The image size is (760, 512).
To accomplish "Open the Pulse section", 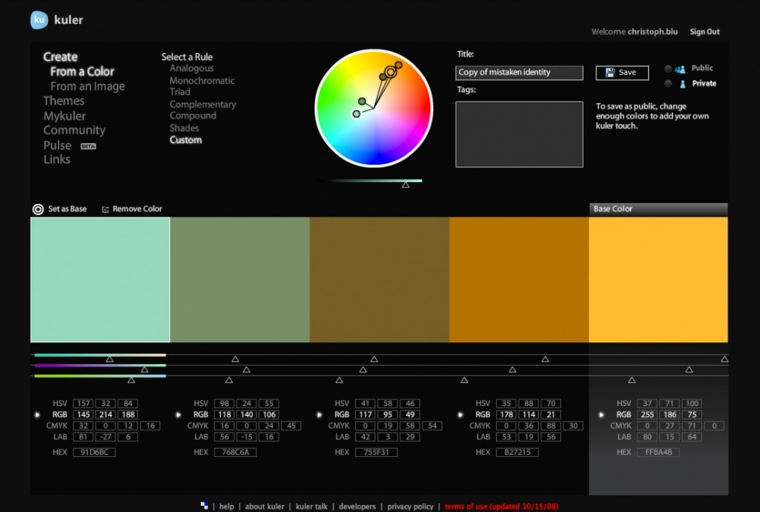I will [57, 145].
